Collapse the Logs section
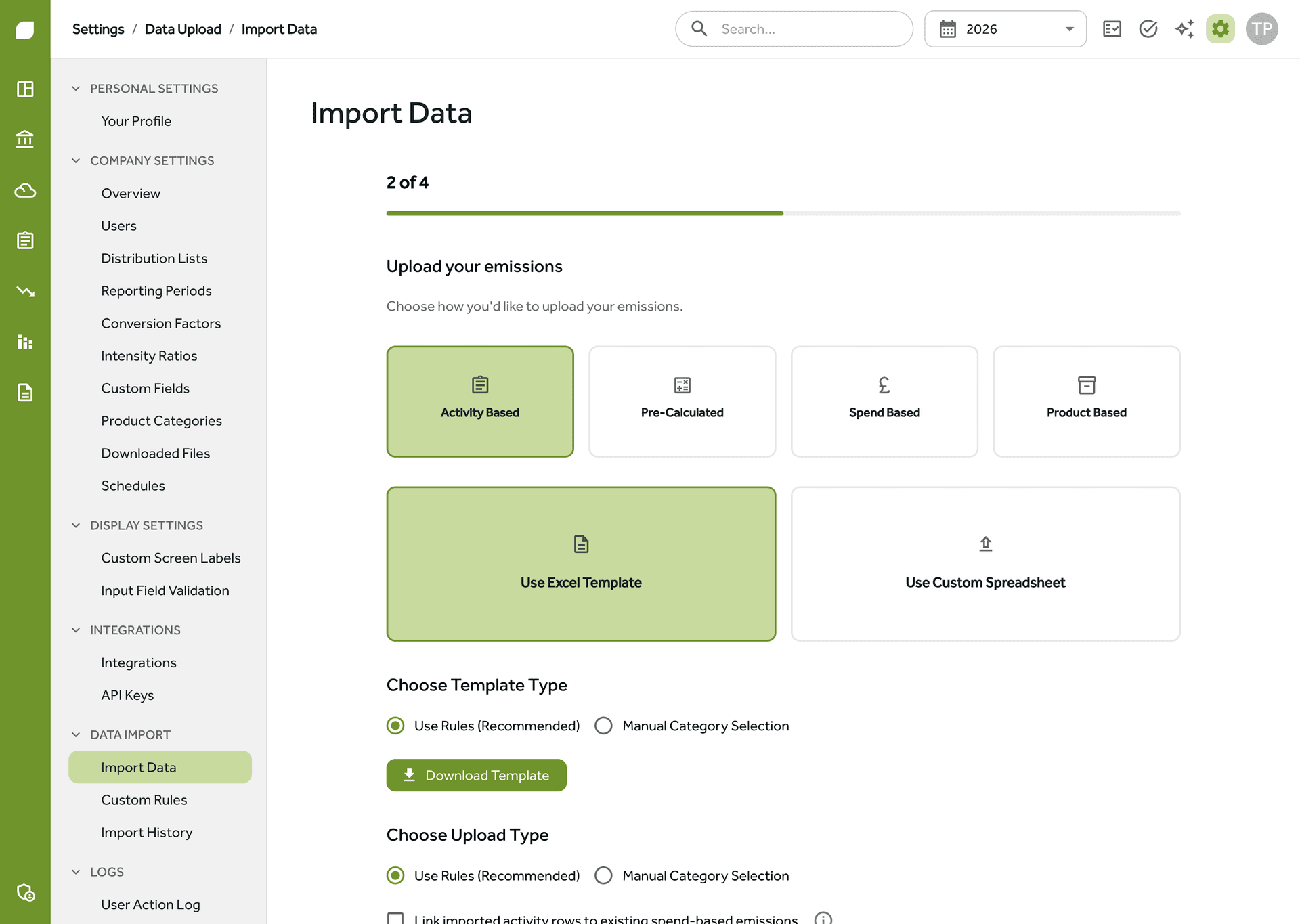1300x924 pixels. [x=76, y=872]
